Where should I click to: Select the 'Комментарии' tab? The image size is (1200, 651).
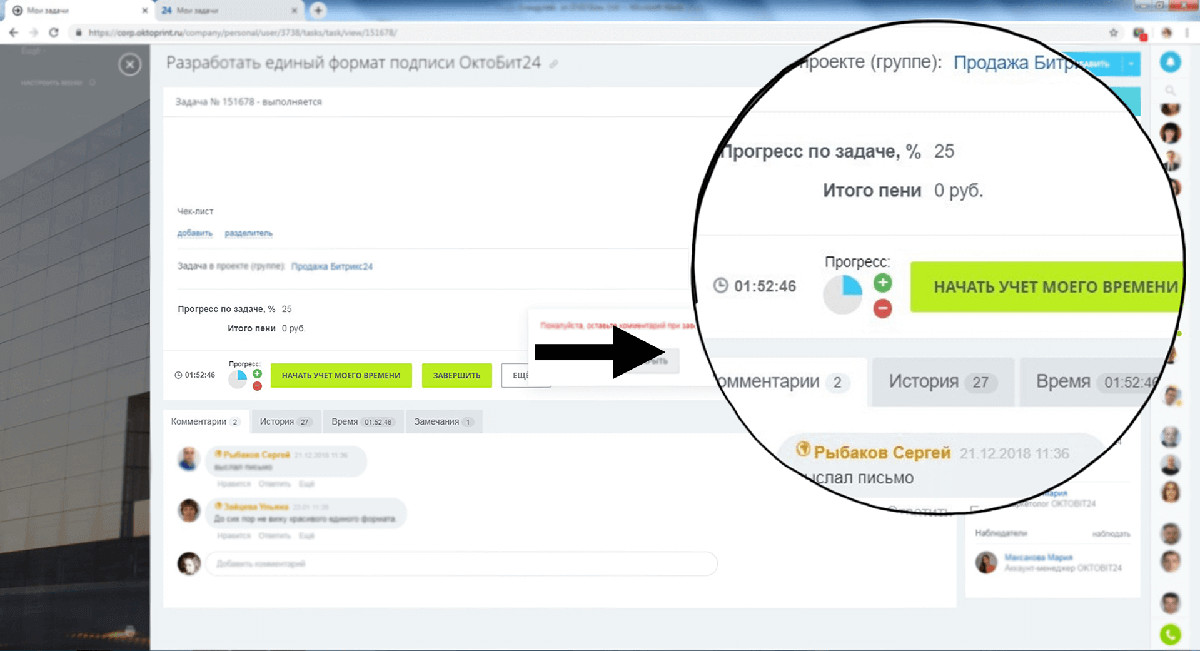coord(204,422)
